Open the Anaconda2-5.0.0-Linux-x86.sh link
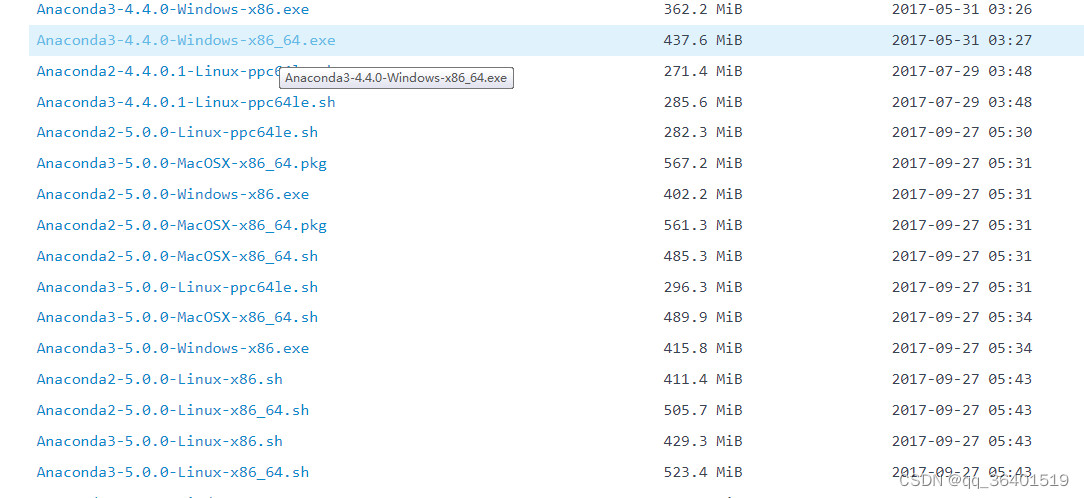Viewport: 1084px width, 498px height. tap(160, 379)
